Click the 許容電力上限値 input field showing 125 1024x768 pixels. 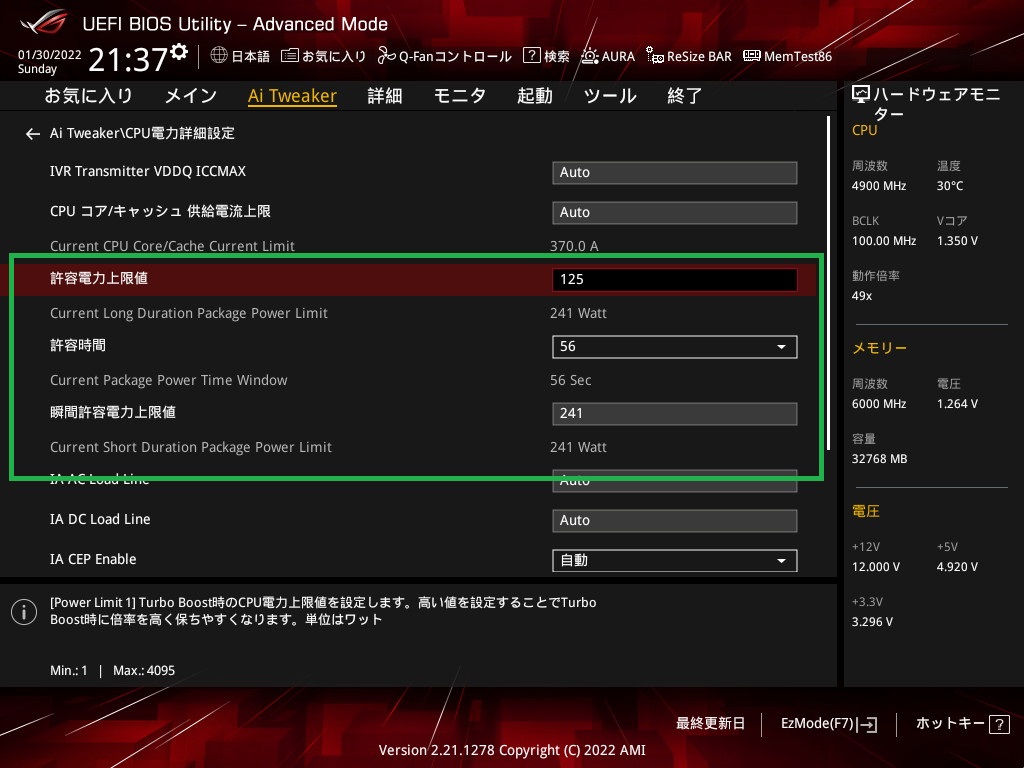pos(674,280)
